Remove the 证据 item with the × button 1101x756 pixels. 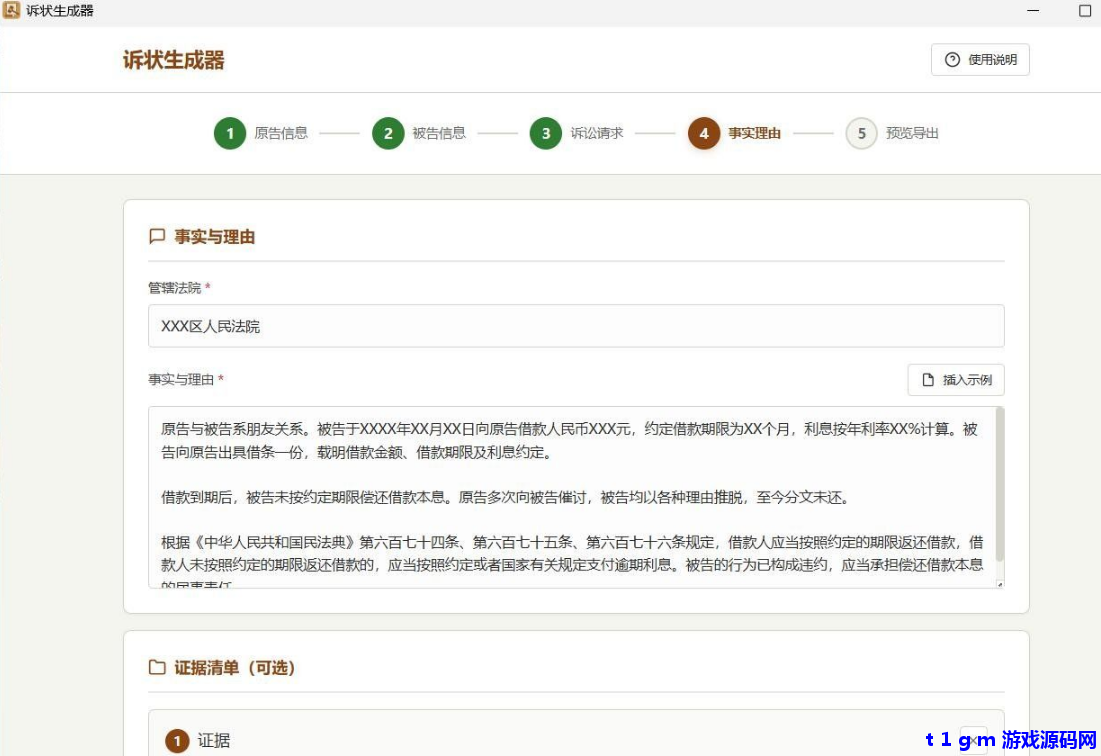coord(974,740)
